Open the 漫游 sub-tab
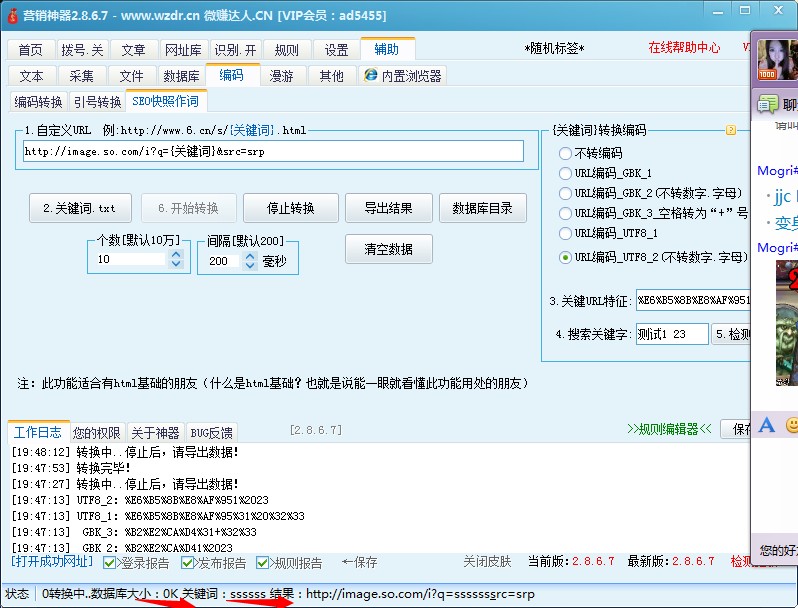The width and height of the screenshot is (798, 608). [x=282, y=76]
